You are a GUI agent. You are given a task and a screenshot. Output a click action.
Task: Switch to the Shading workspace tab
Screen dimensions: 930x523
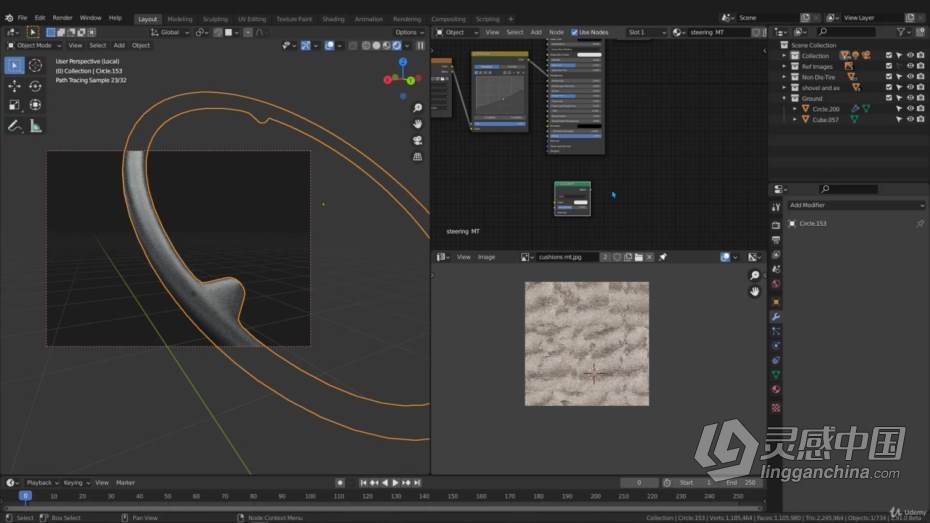[x=333, y=19]
